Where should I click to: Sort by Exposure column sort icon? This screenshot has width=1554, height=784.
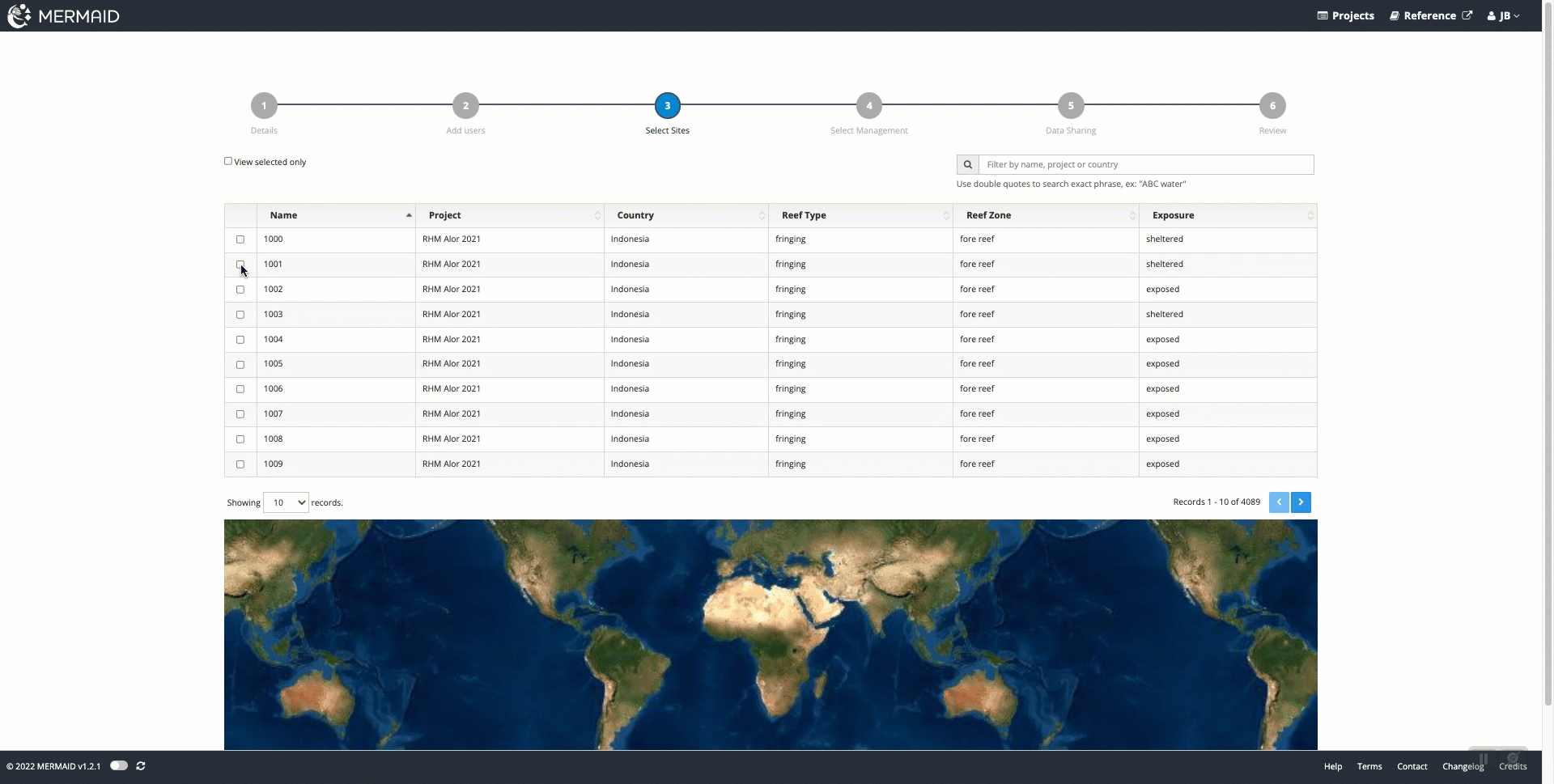point(1310,215)
